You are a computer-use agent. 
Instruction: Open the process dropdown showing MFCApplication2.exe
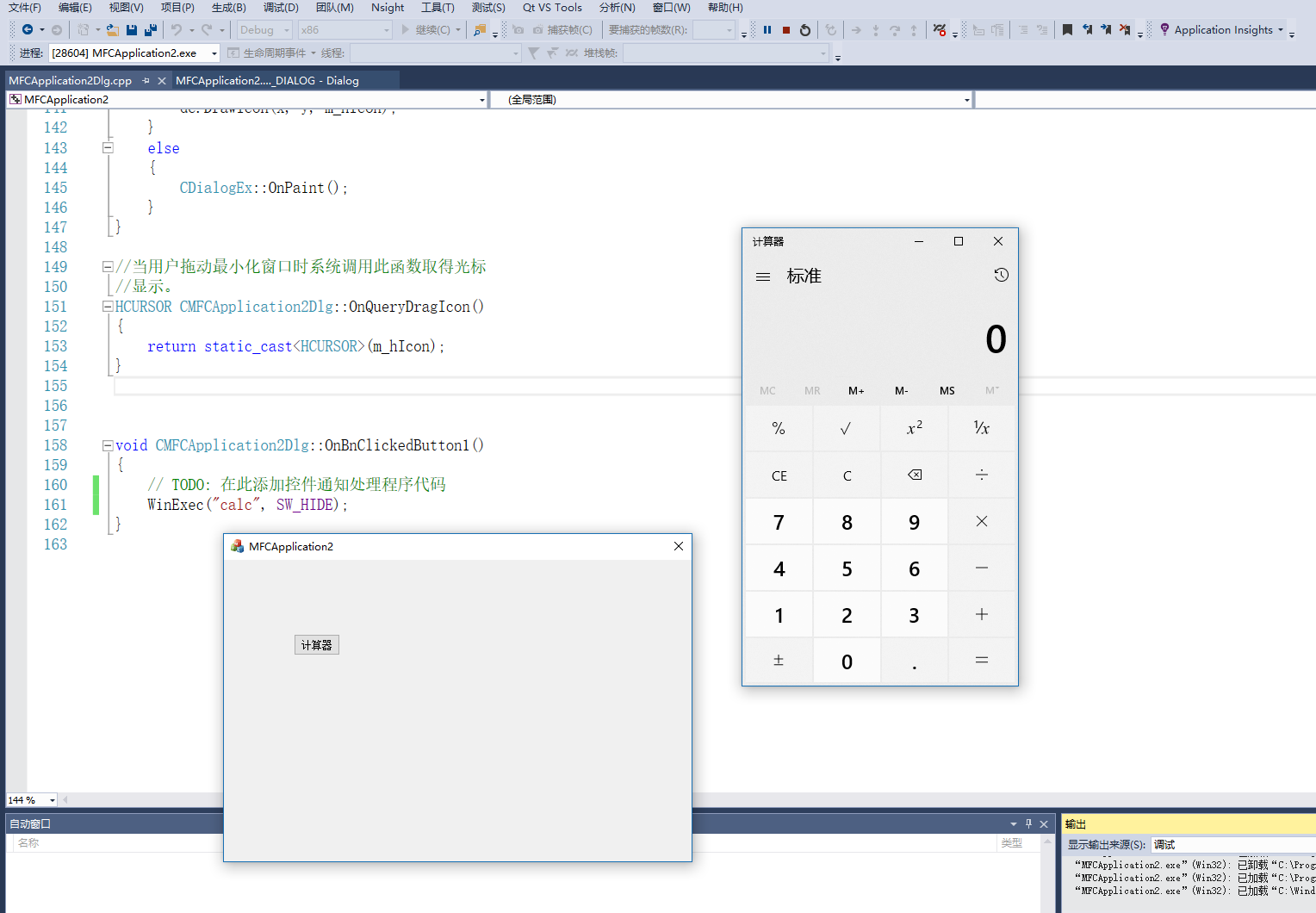(x=214, y=53)
